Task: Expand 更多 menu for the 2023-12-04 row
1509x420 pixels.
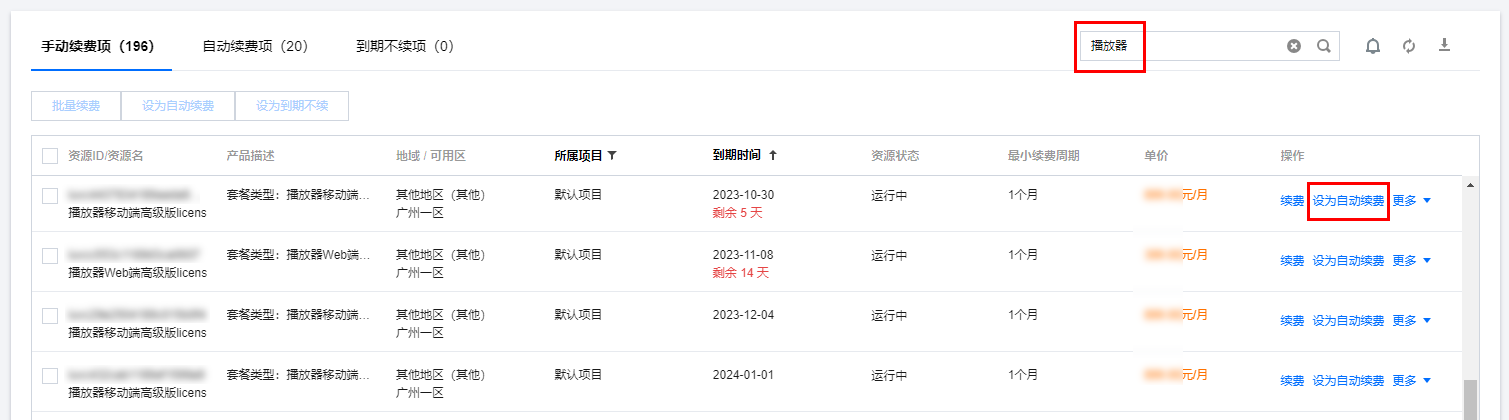Action: (1412, 321)
